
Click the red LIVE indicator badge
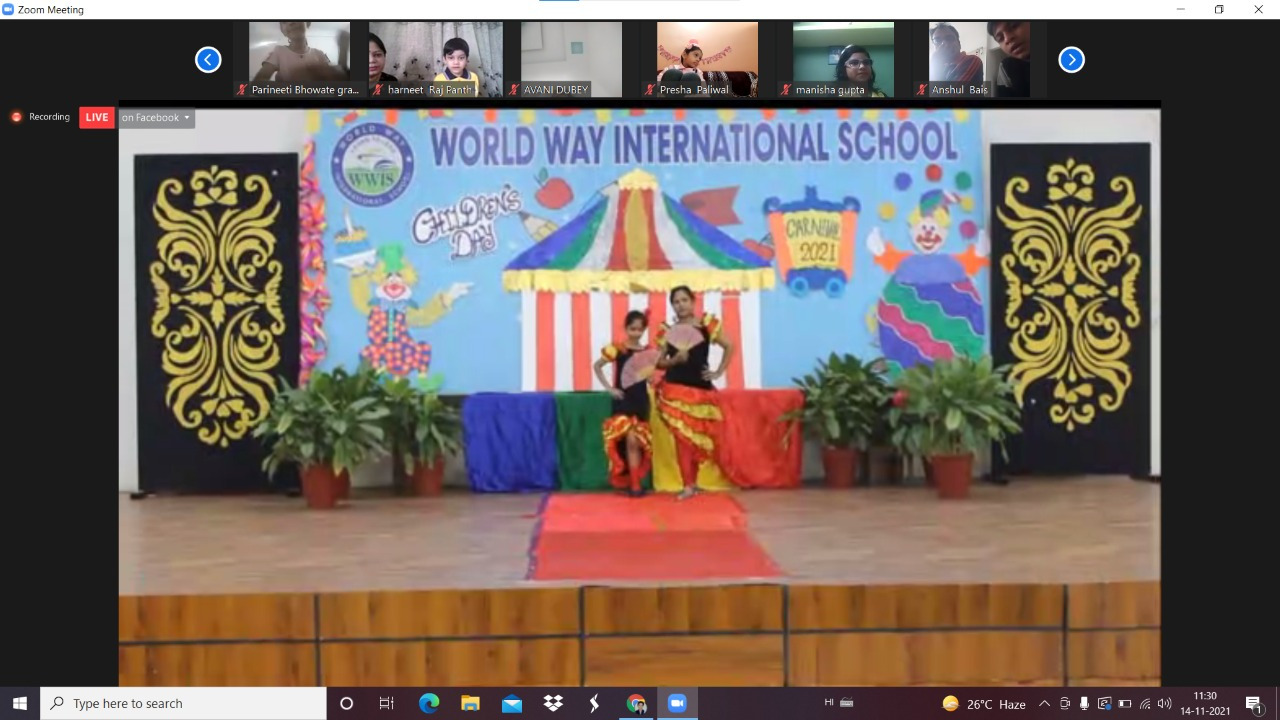(97, 118)
